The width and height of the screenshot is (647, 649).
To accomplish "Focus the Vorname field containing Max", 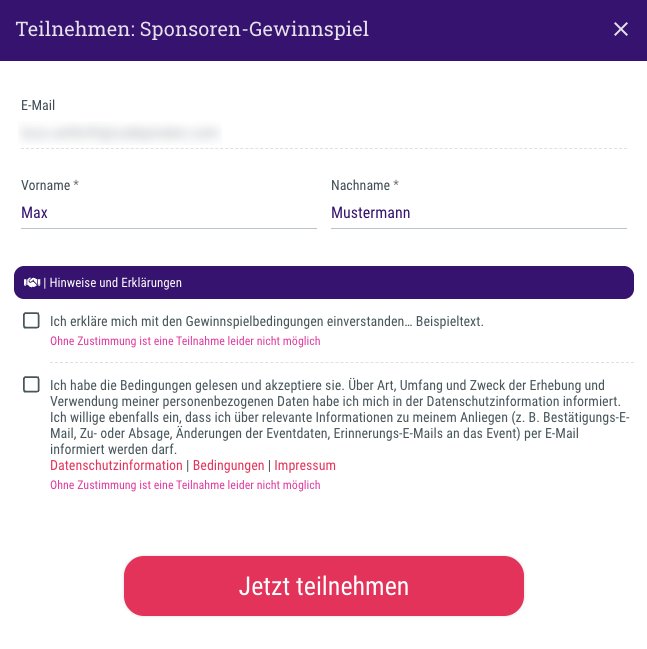I will tap(168, 213).
